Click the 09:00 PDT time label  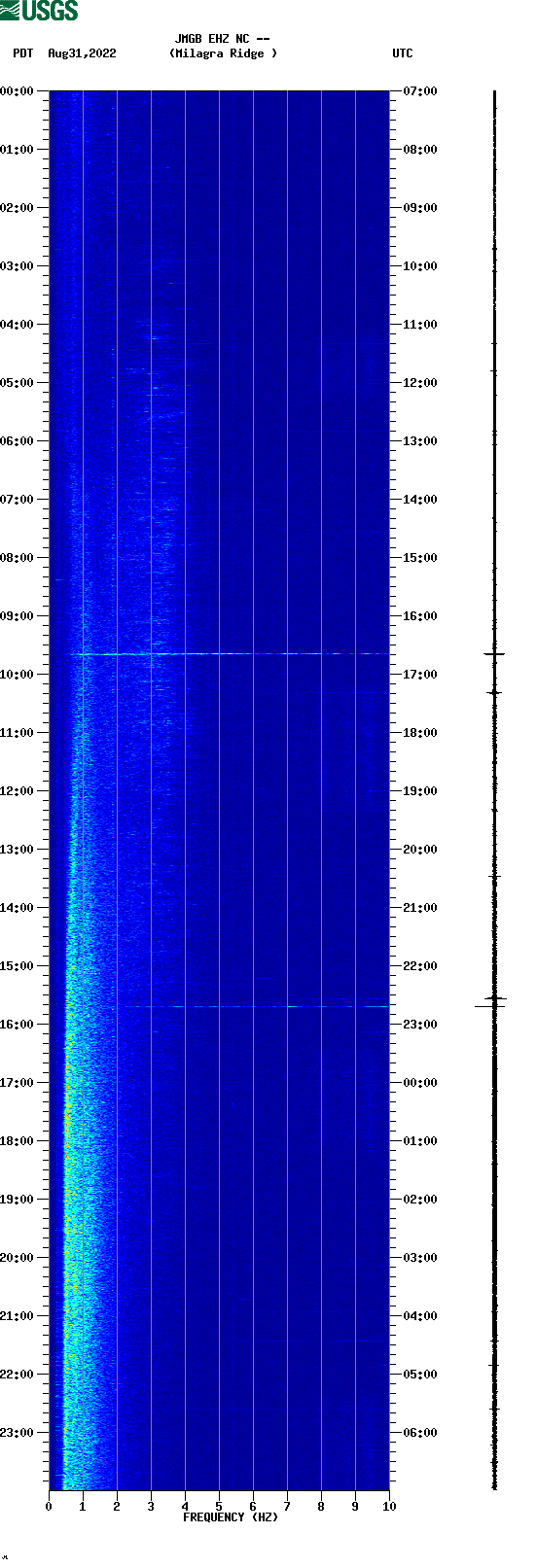[x=17, y=616]
